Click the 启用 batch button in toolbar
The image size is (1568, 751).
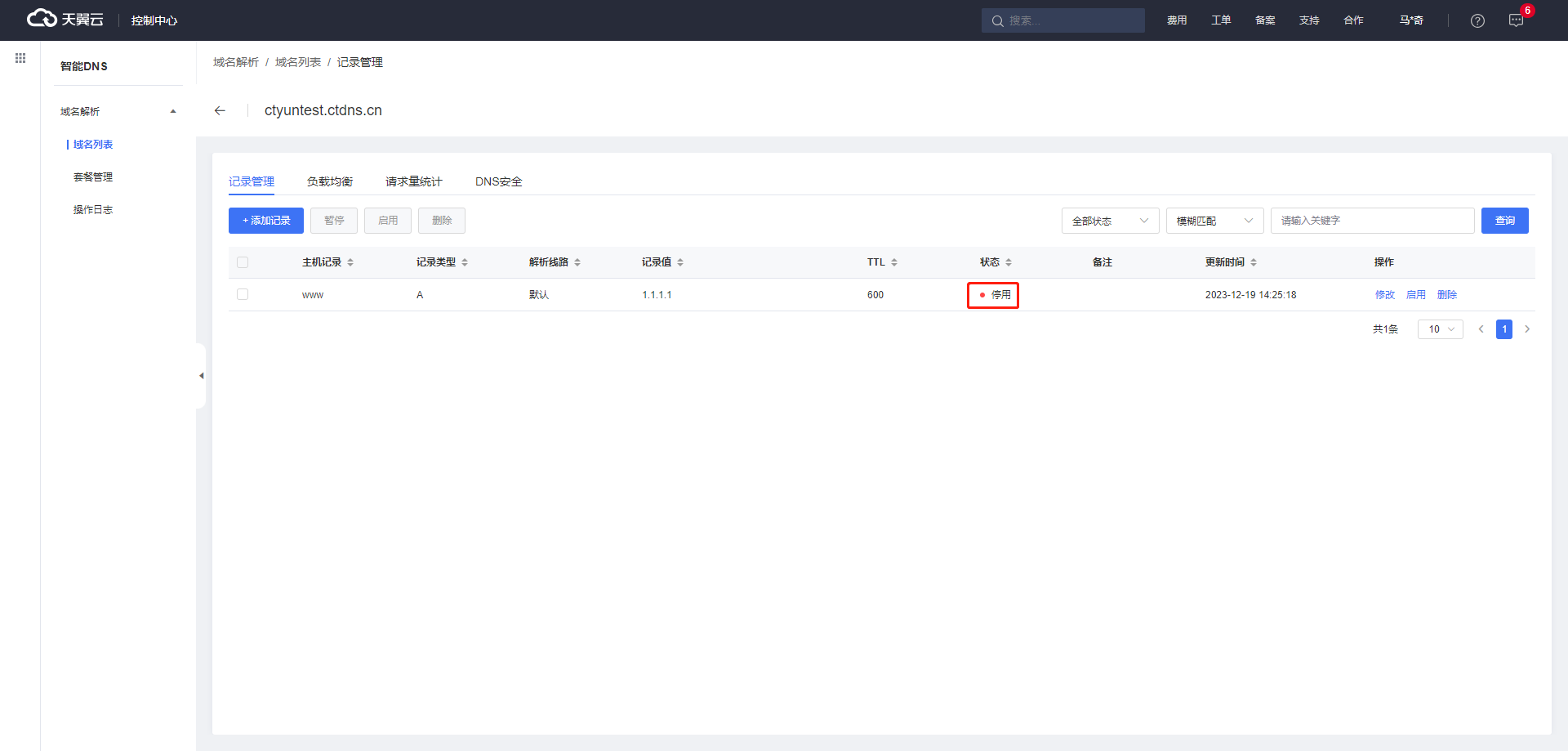388,221
